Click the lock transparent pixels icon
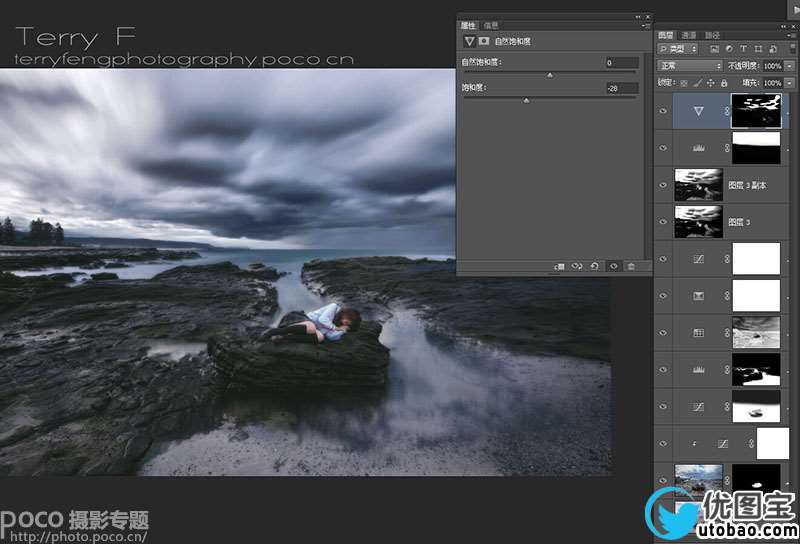This screenshot has width=800, height=544. (x=684, y=83)
